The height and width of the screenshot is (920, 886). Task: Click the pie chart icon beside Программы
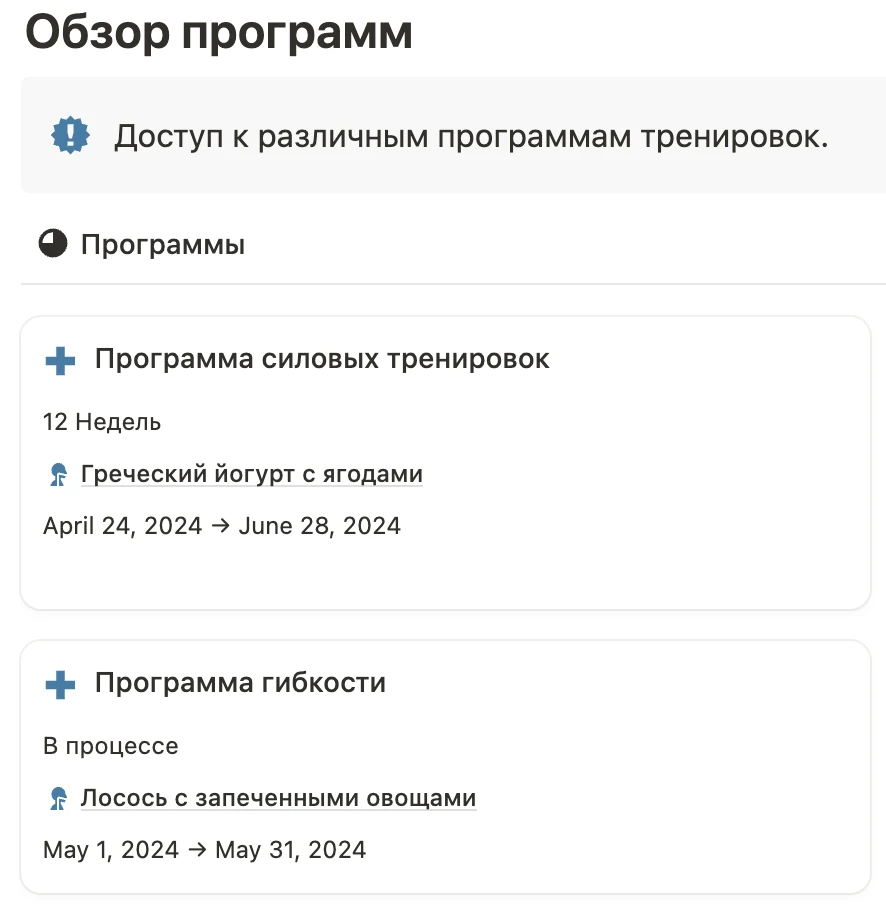(52, 244)
